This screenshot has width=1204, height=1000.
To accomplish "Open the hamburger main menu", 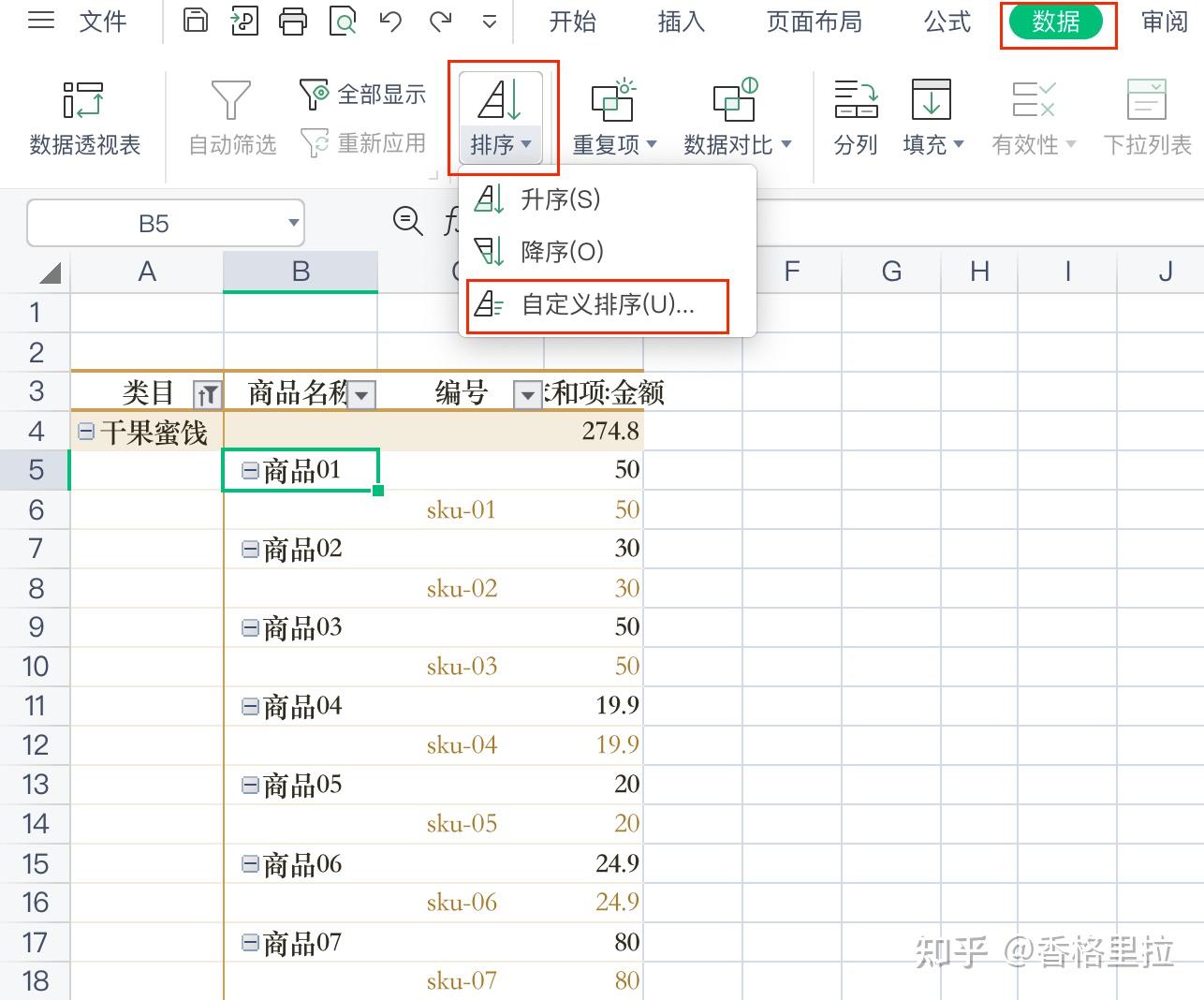I will 41,21.
